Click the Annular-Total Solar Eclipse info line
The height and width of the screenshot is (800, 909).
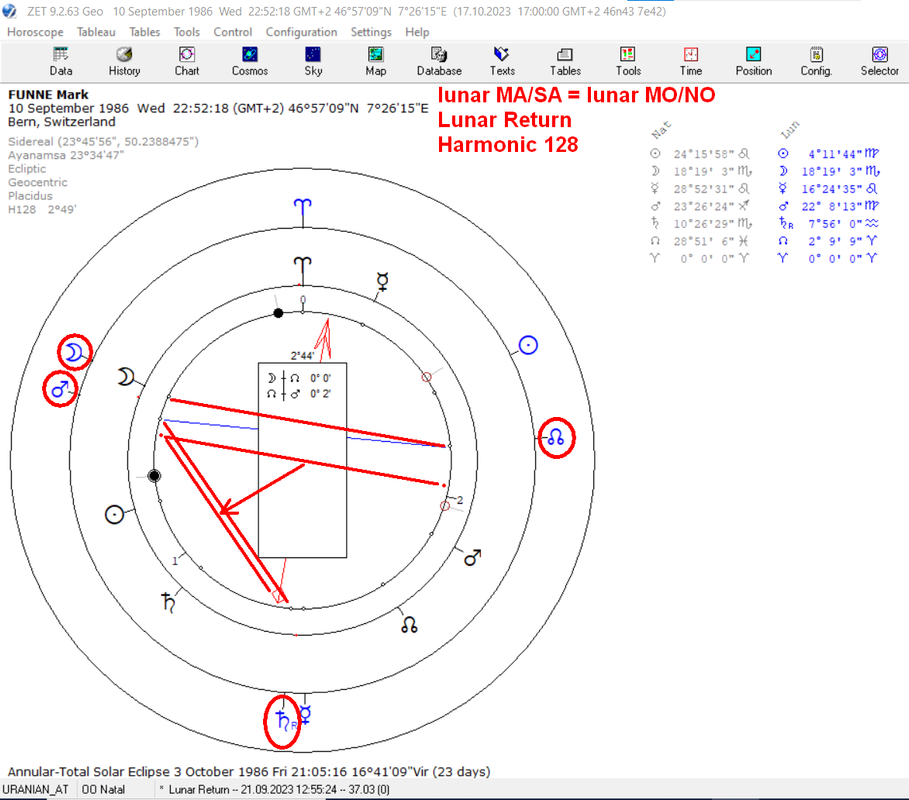coord(249,772)
